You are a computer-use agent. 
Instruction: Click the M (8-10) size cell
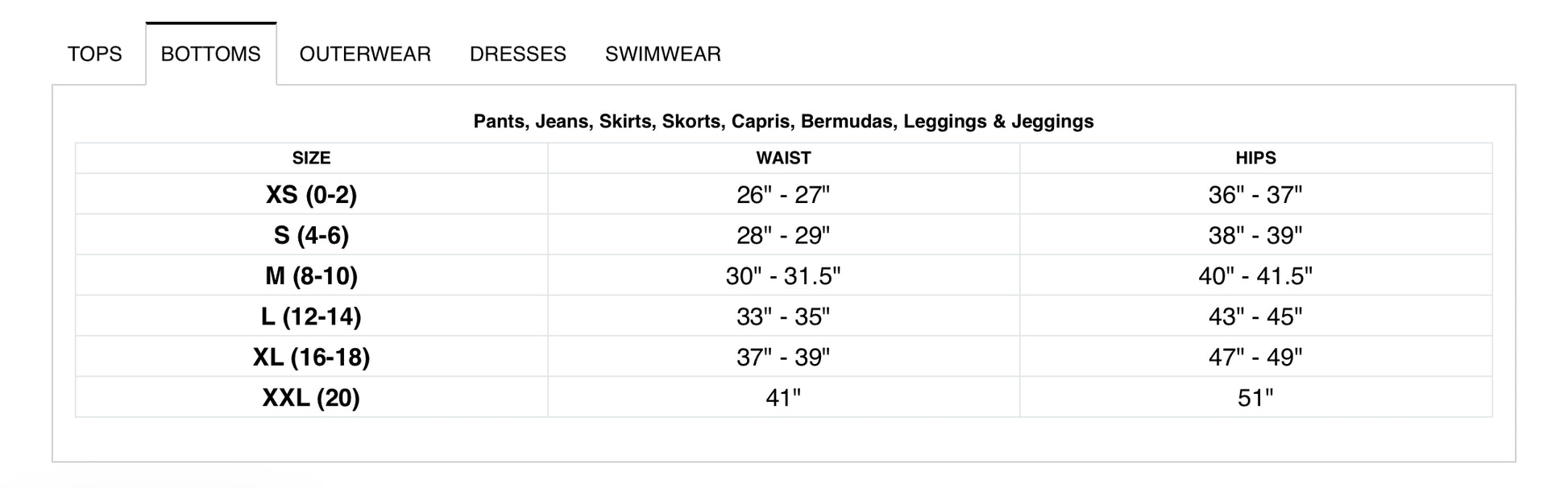point(312,275)
